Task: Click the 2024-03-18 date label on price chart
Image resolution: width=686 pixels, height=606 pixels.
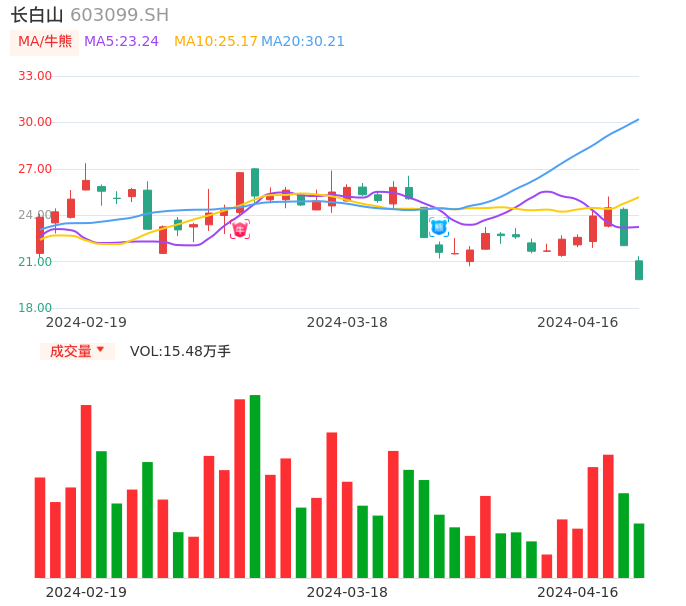Action: point(347,322)
